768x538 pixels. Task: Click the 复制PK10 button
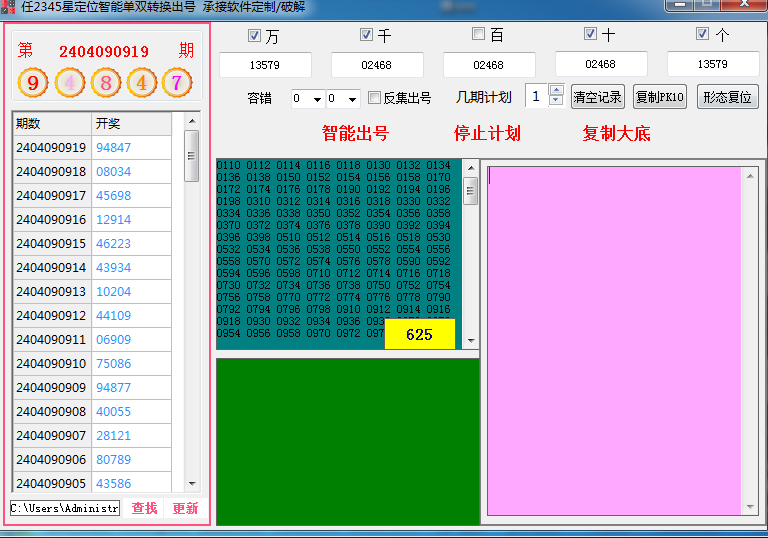tap(660, 97)
